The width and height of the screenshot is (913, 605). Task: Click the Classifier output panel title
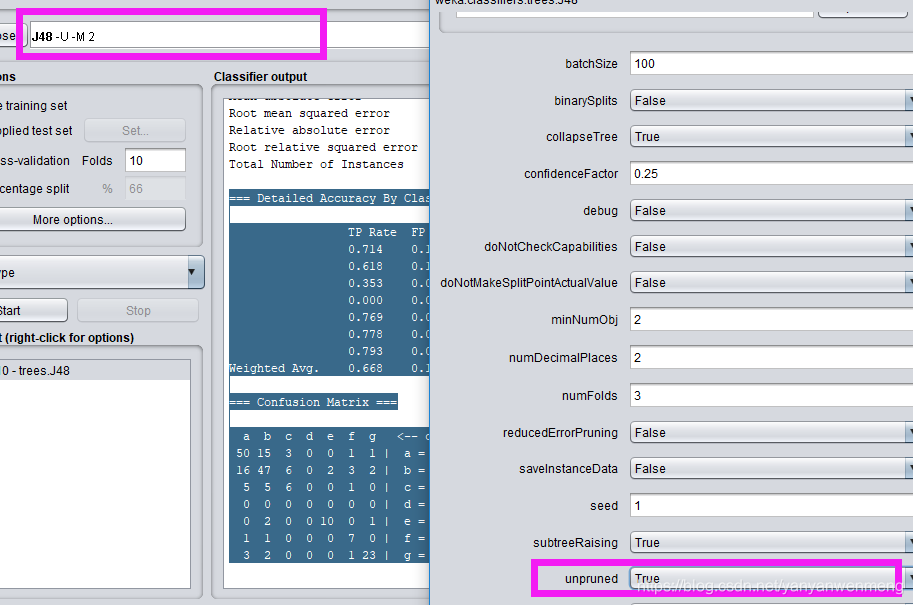coord(260,77)
